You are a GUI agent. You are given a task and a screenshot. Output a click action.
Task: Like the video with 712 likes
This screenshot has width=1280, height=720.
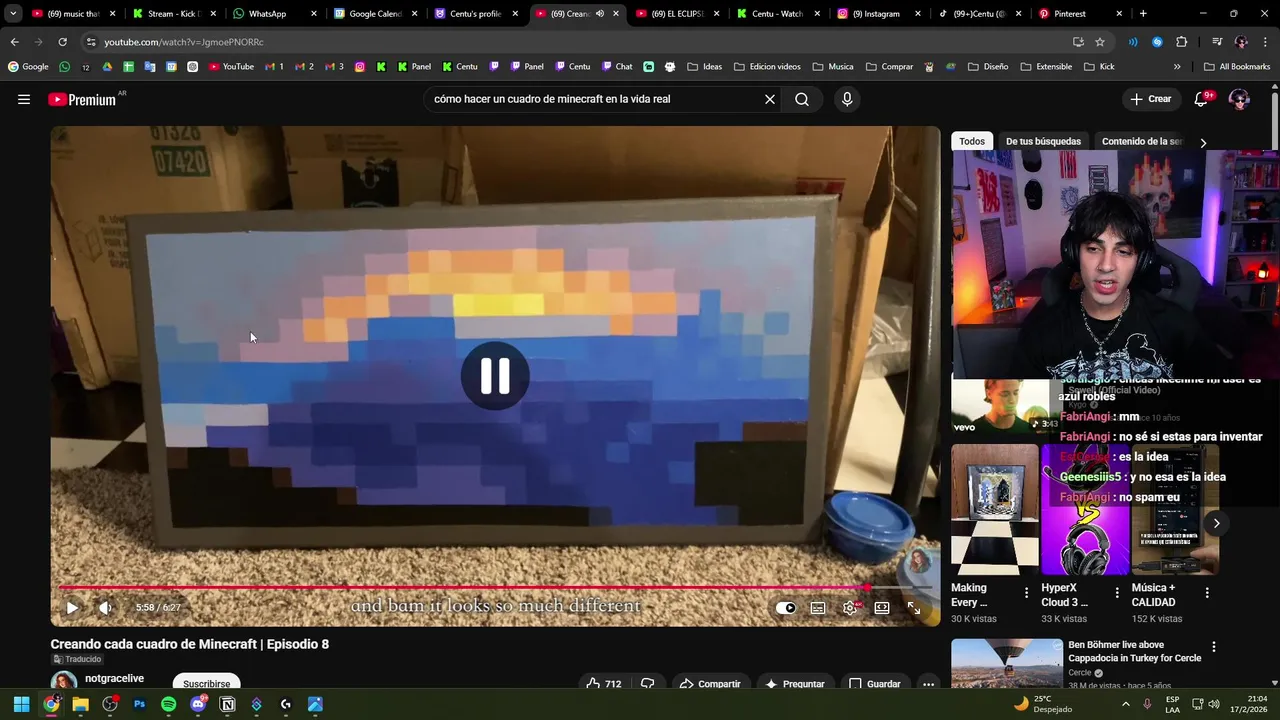click(604, 684)
